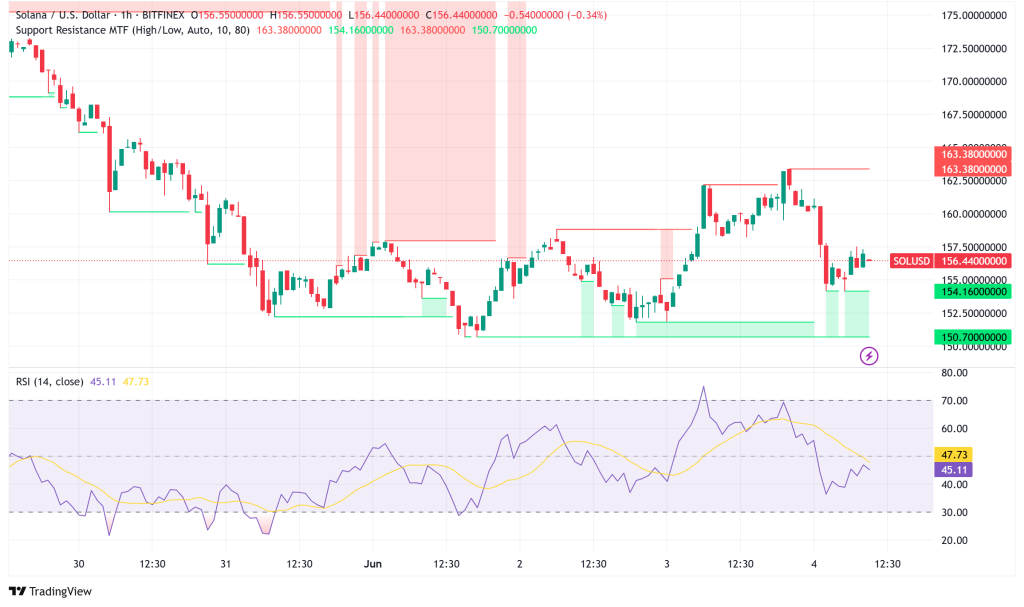Click the 30 date label on time axis

tap(79, 564)
